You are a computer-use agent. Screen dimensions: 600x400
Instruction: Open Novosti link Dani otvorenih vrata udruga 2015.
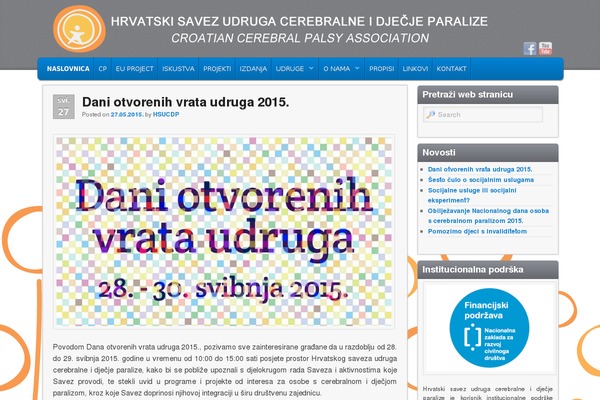tap(480, 169)
